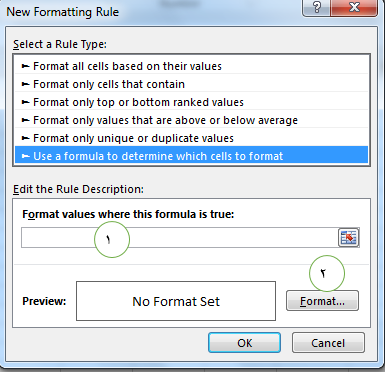Click inside the formula input box

[x=180, y=238]
